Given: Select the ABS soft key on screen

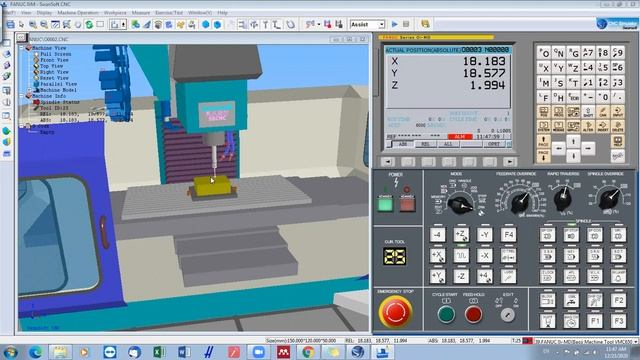Looking at the screenshot, I should point(403,144).
